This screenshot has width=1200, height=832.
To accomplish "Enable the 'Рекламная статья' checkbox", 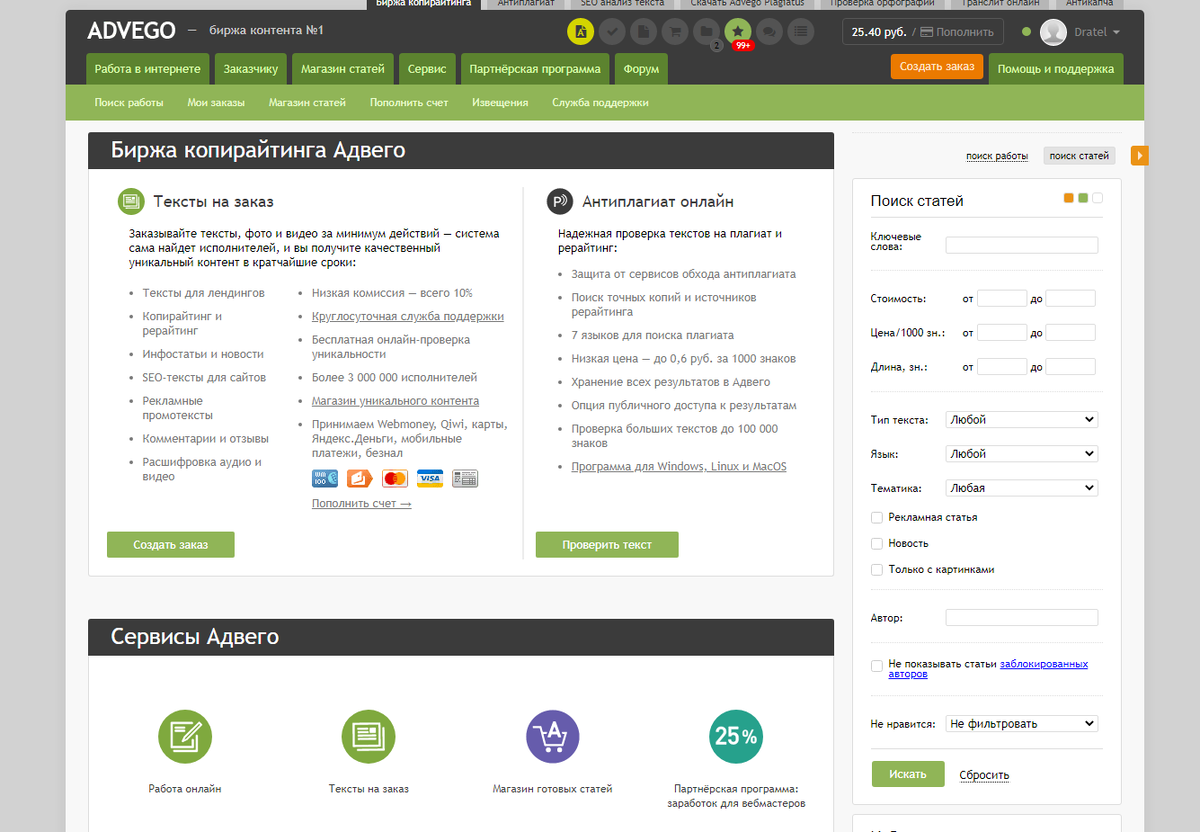I will click(x=877, y=518).
